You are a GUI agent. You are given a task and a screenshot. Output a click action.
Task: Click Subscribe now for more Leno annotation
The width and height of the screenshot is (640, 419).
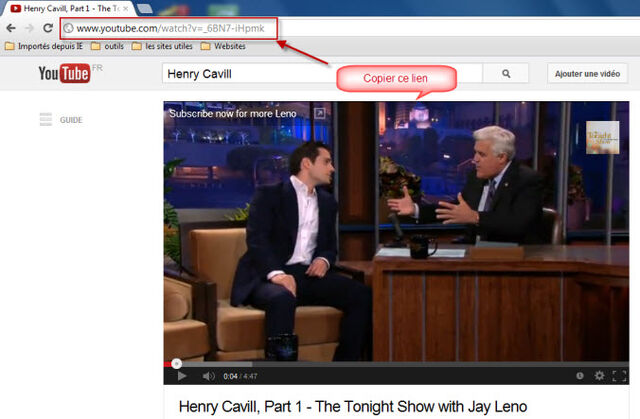click(x=233, y=113)
